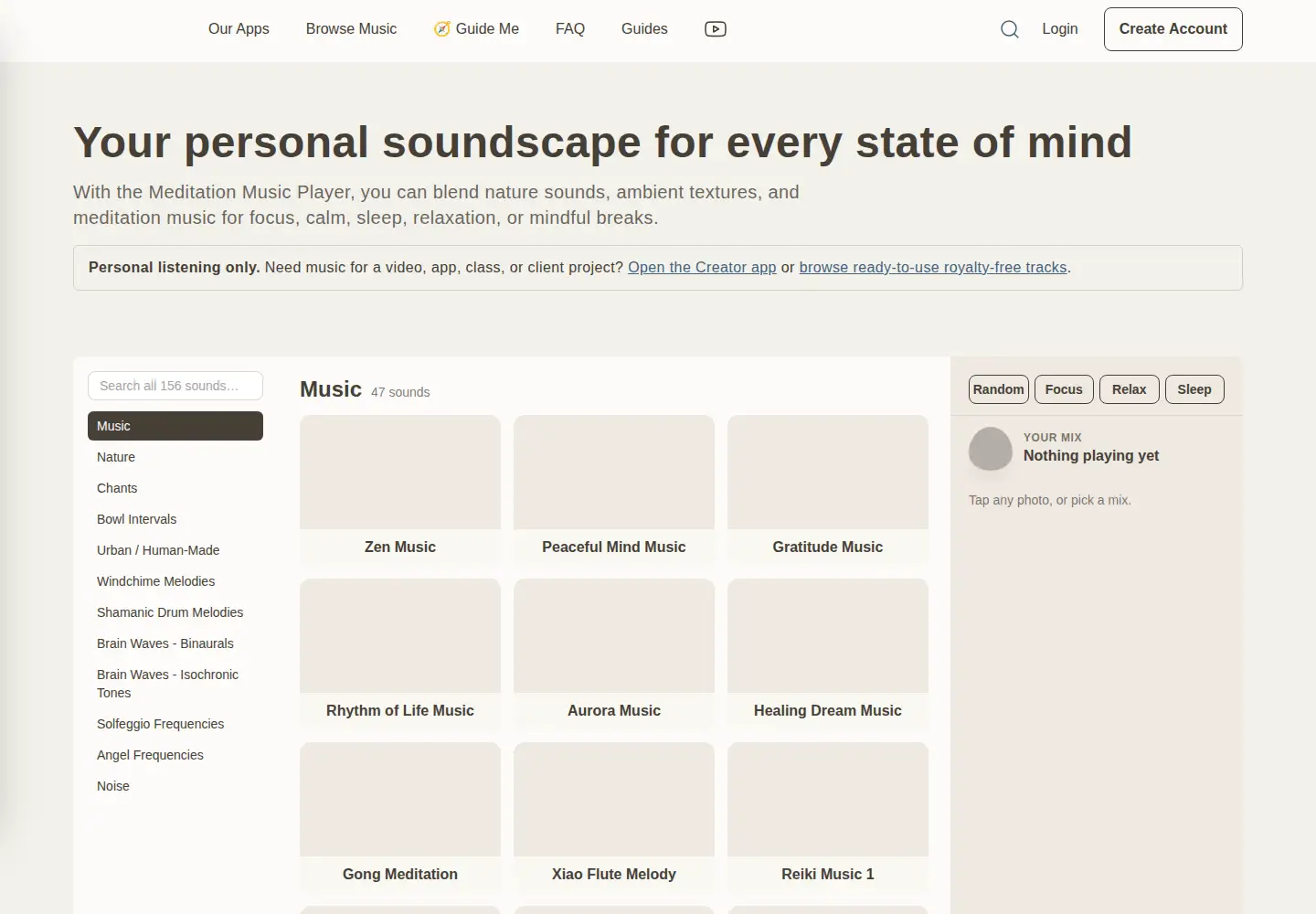Open the Guide Me compass link

(476, 29)
